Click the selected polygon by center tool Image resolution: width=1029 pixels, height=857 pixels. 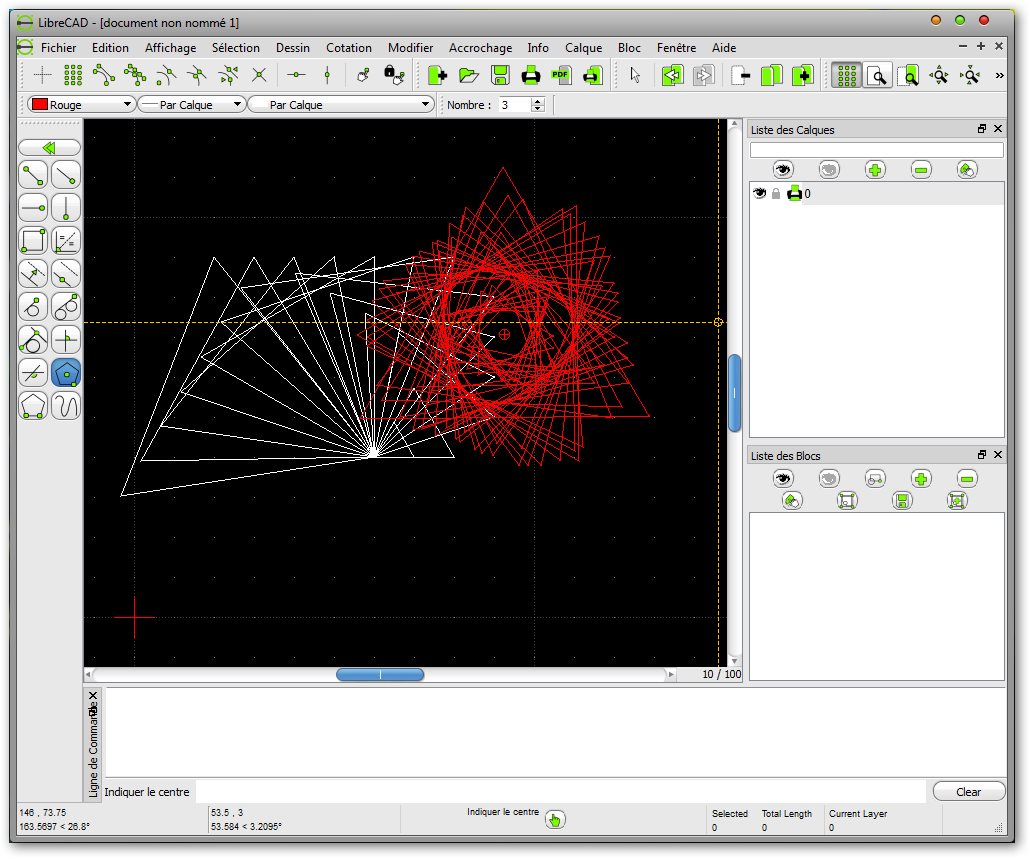tap(66, 373)
